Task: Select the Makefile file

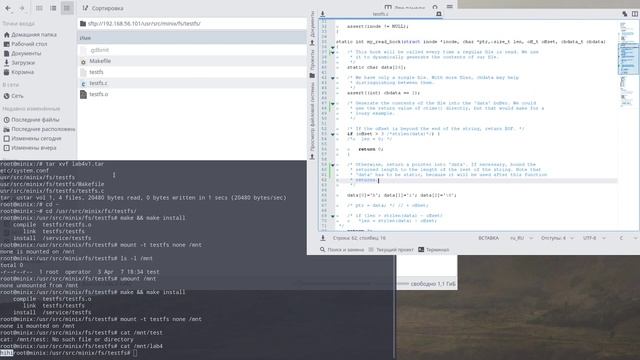Action: click(100, 61)
